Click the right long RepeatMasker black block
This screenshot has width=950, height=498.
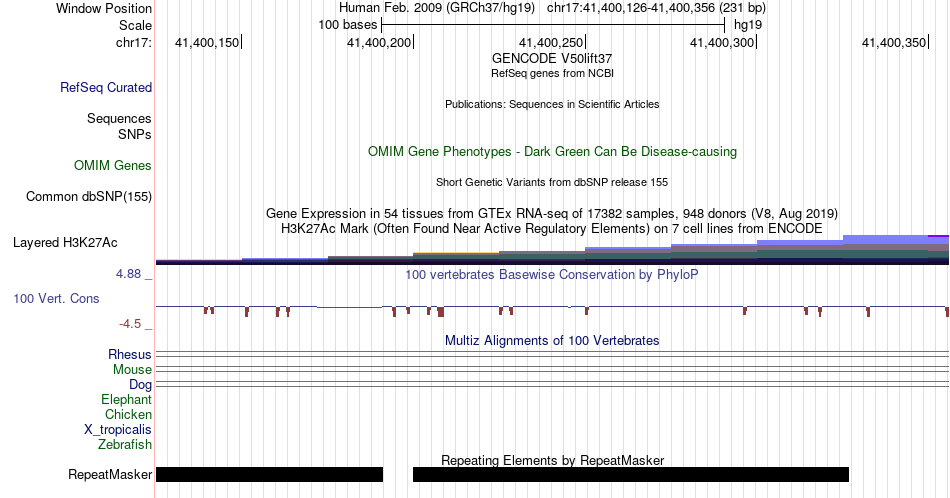631,474
